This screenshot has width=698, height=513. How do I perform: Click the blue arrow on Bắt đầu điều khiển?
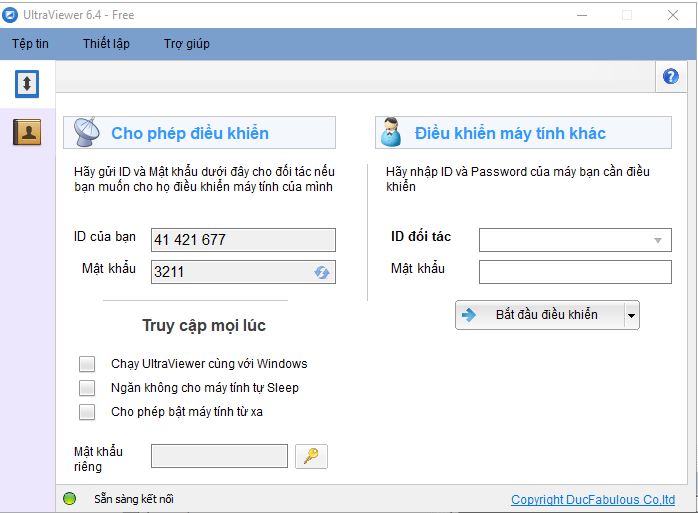coord(469,315)
